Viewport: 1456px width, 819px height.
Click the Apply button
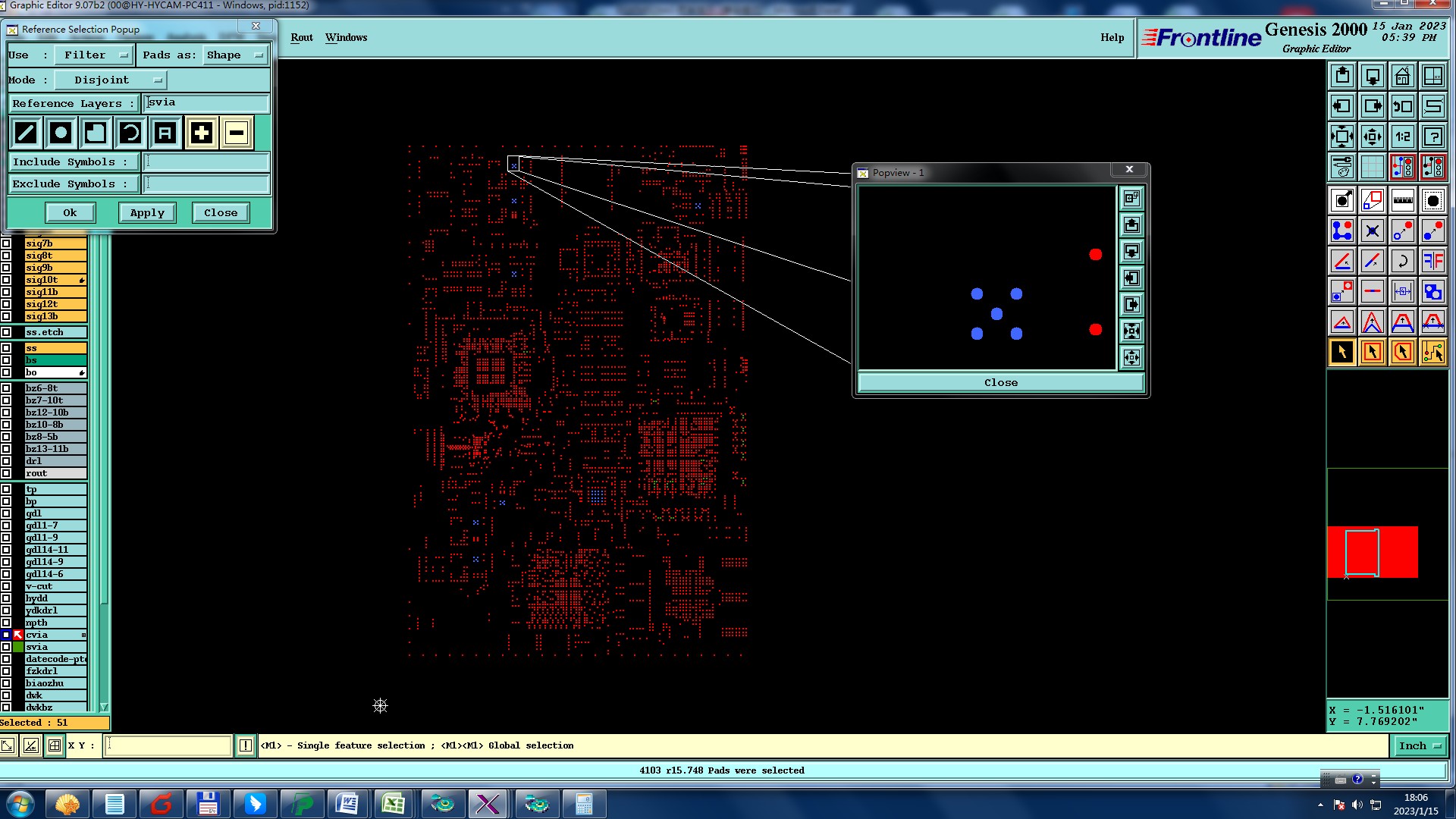147,213
